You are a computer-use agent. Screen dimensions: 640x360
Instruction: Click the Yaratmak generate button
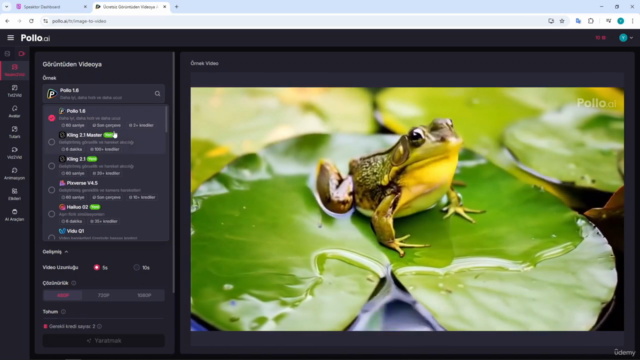click(x=104, y=340)
